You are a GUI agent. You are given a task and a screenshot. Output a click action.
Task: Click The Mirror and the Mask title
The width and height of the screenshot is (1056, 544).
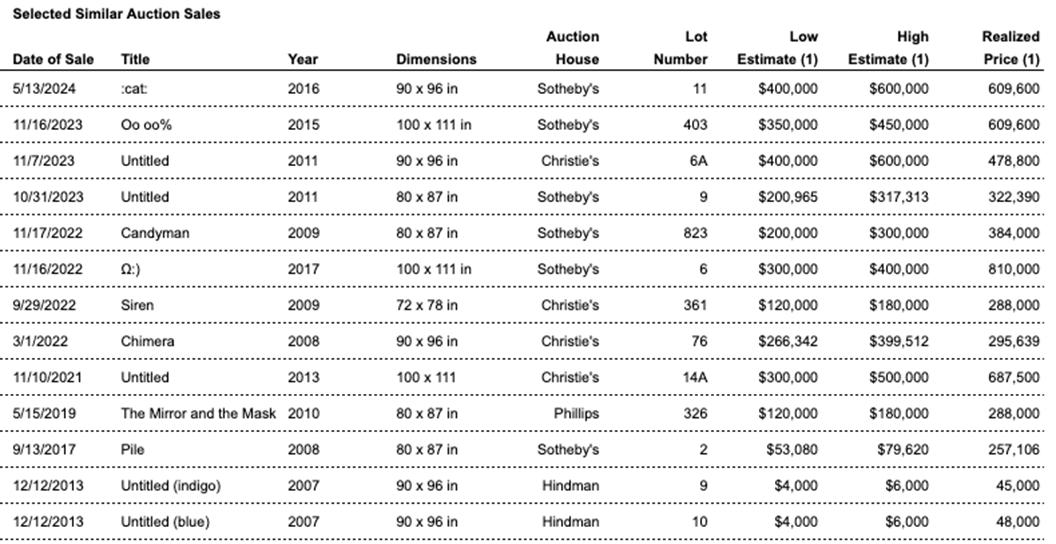coord(199,413)
